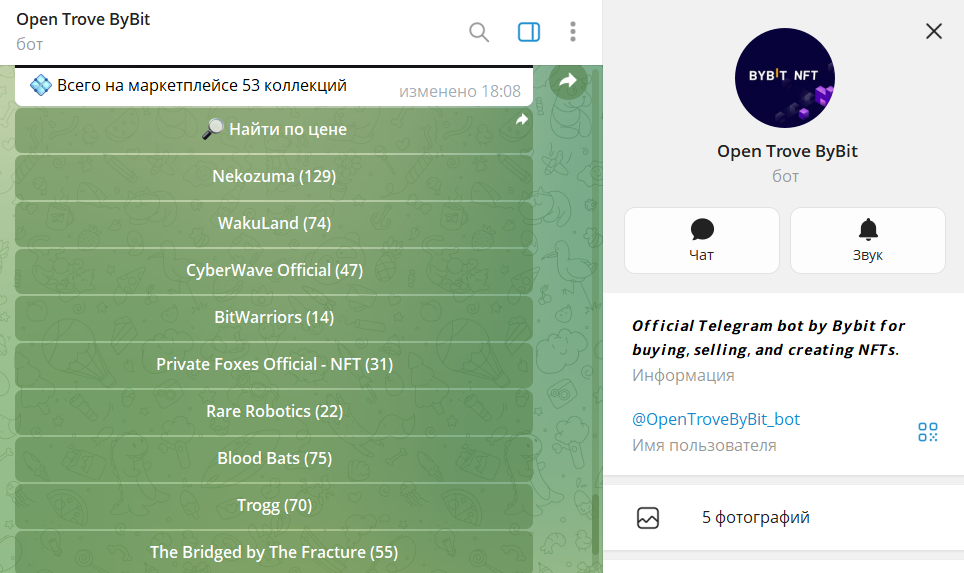Viewport: 964px width, 573px height.
Task: Close the bot info panel
Action: coord(933,31)
